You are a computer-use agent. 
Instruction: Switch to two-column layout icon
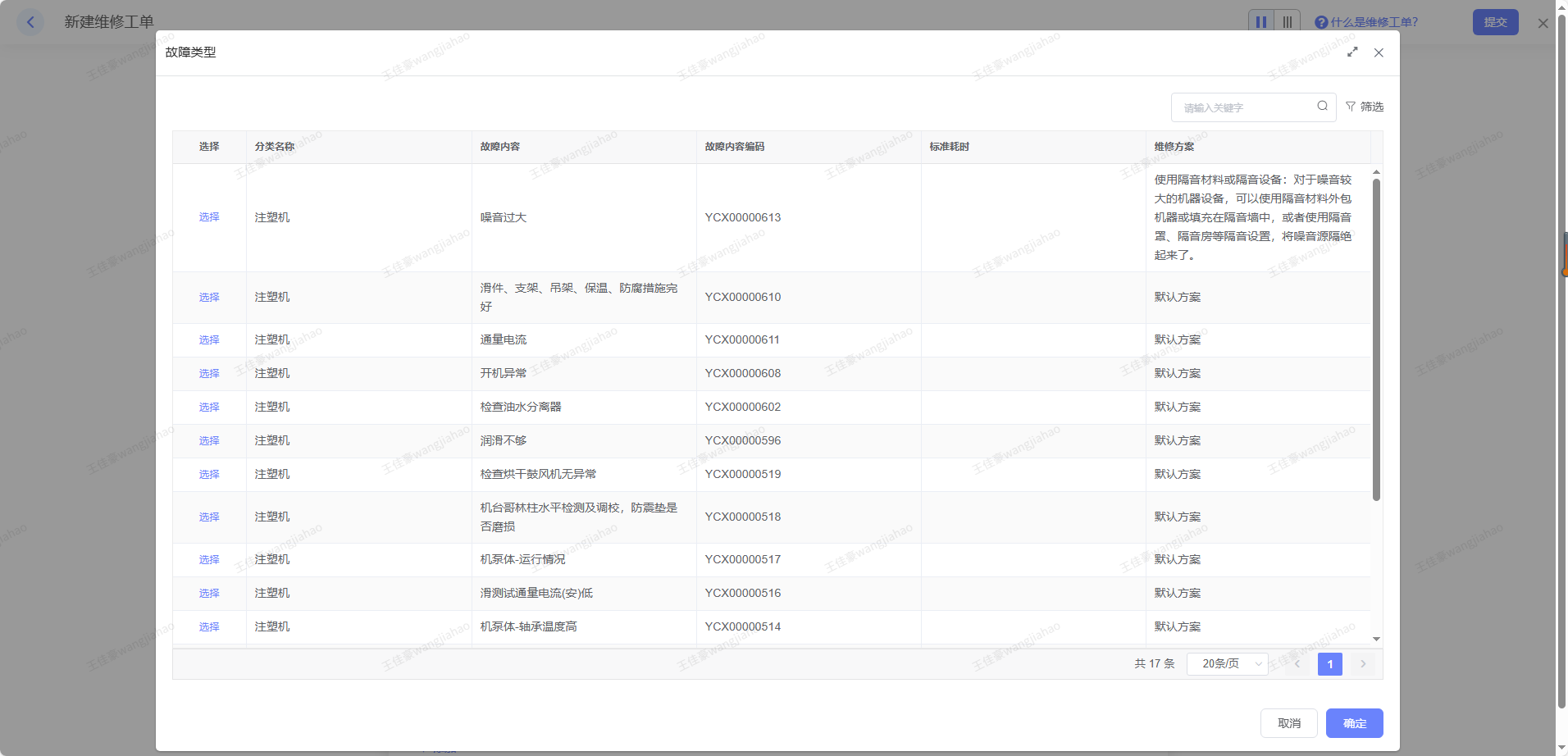pyautogui.click(x=1260, y=22)
